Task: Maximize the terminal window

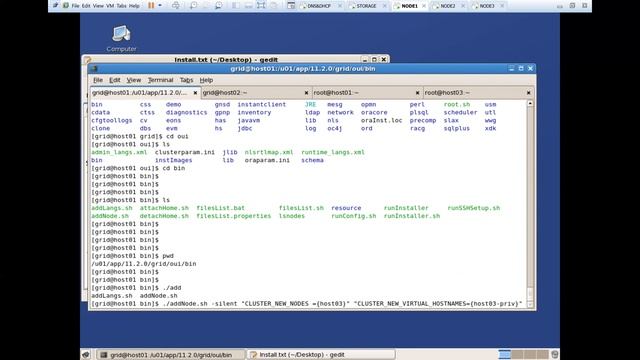Action: (x=521, y=69)
